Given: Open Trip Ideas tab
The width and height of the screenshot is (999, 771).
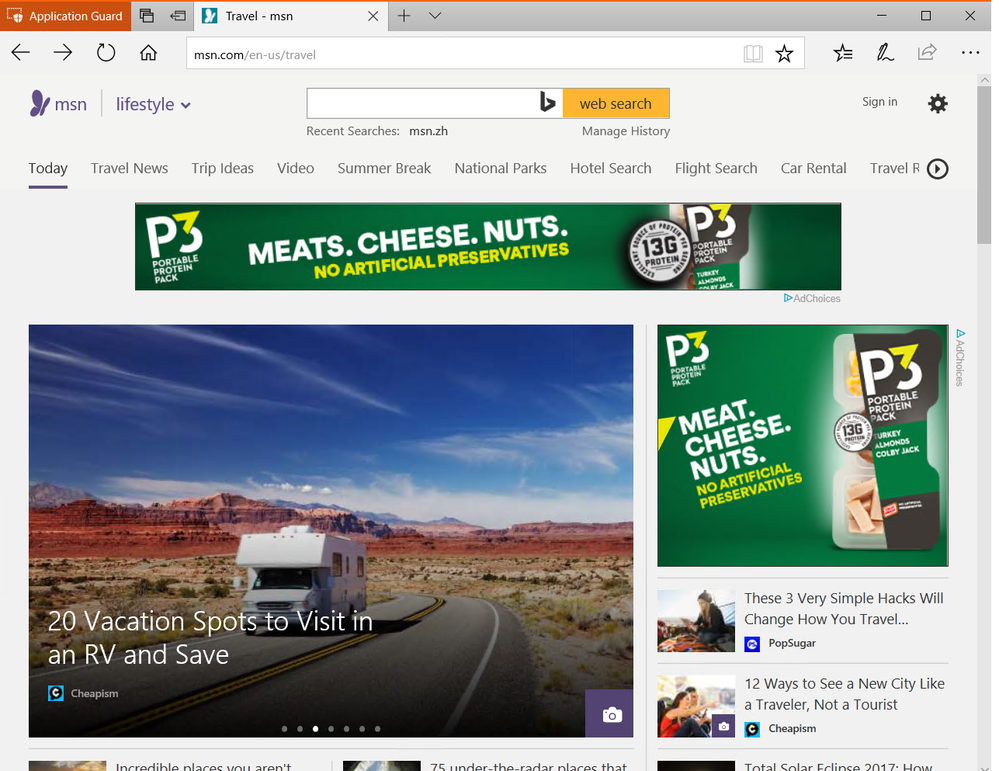Looking at the screenshot, I should [222, 168].
